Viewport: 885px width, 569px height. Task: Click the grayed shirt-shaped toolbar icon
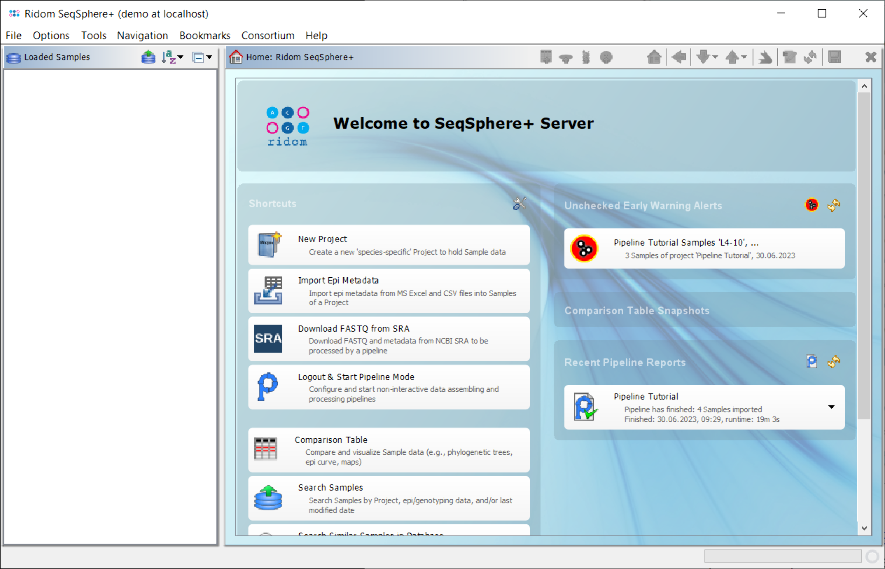(x=789, y=57)
